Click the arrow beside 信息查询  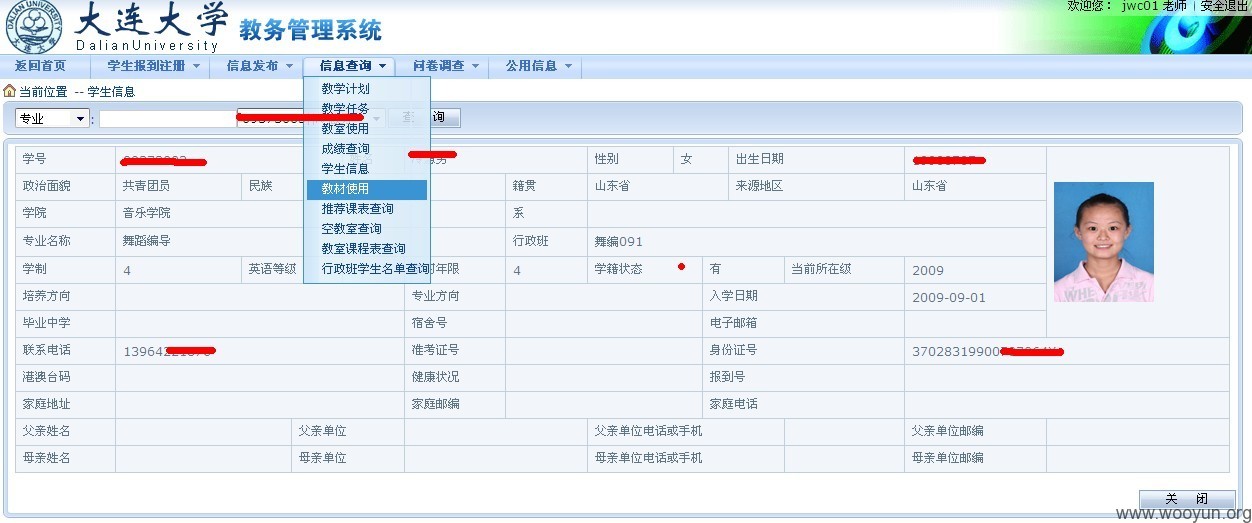[x=383, y=67]
